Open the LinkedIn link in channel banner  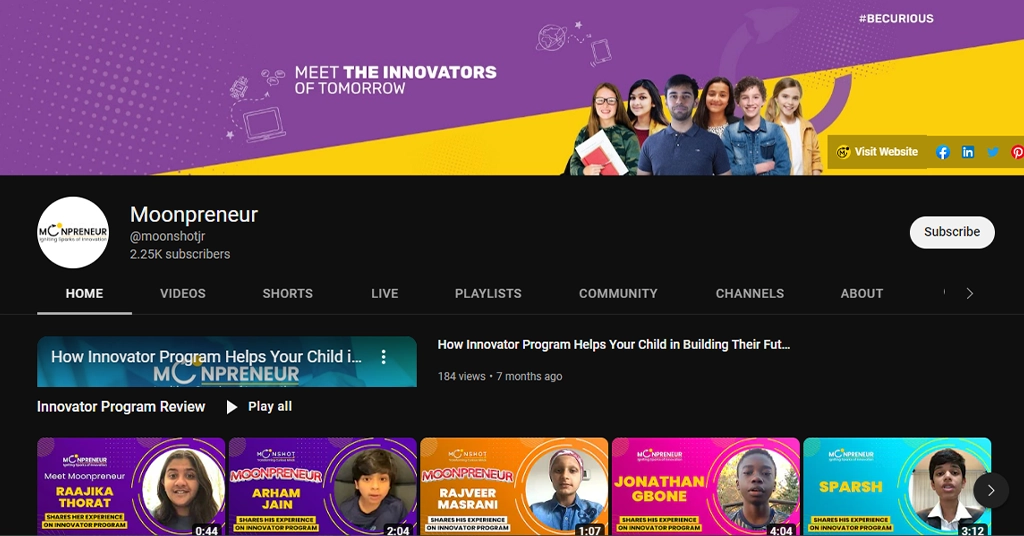click(968, 152)
